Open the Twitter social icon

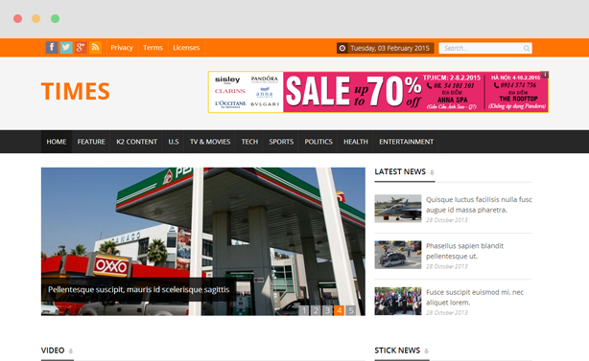(x=66, y=48)
